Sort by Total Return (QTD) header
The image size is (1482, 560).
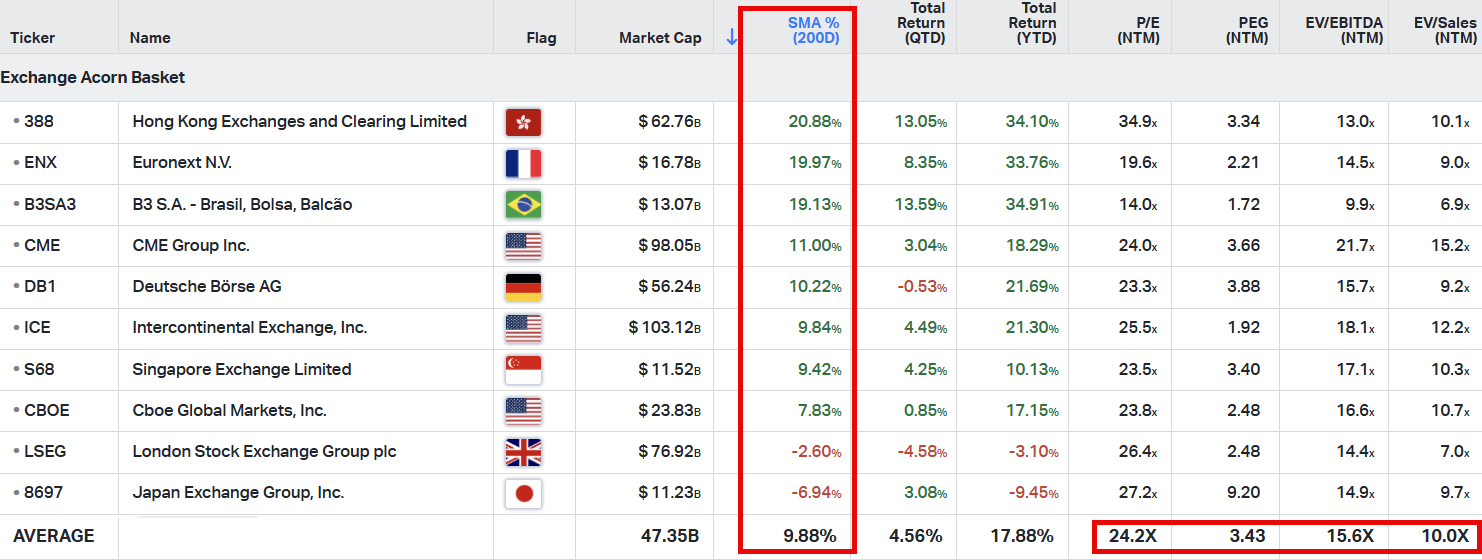[920, 23]
